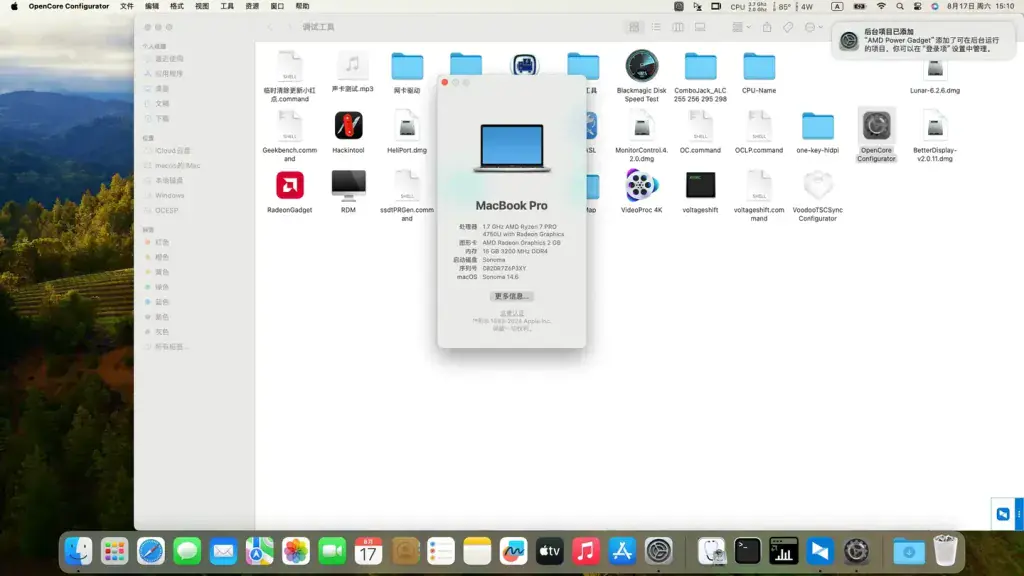
Task: Open the 文件 menu
Action: click(x=127, y=7)
